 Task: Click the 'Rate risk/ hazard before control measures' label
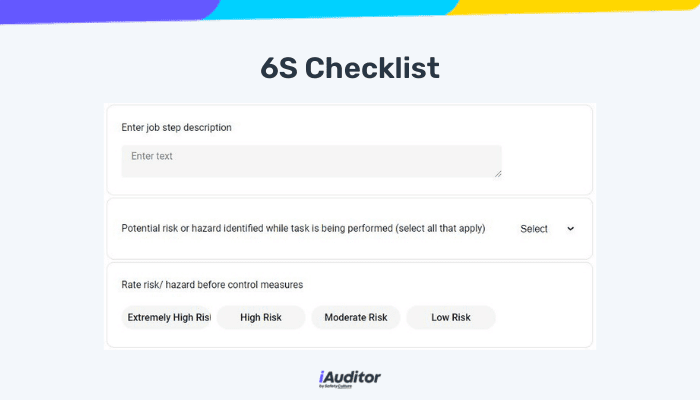tap(212, 284)
